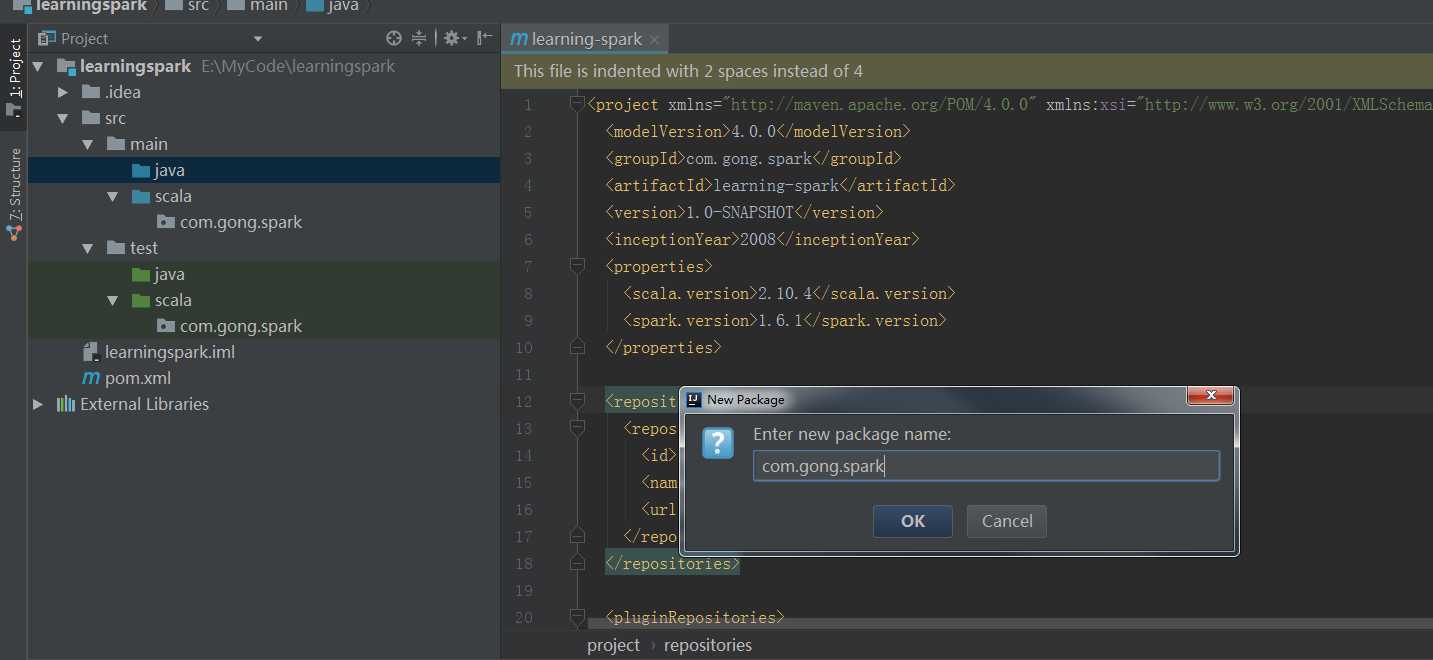This screenshot has width=1433, height=660.
Task: Click the modelVersion 4.0.0 line
Action: [757, 131]
